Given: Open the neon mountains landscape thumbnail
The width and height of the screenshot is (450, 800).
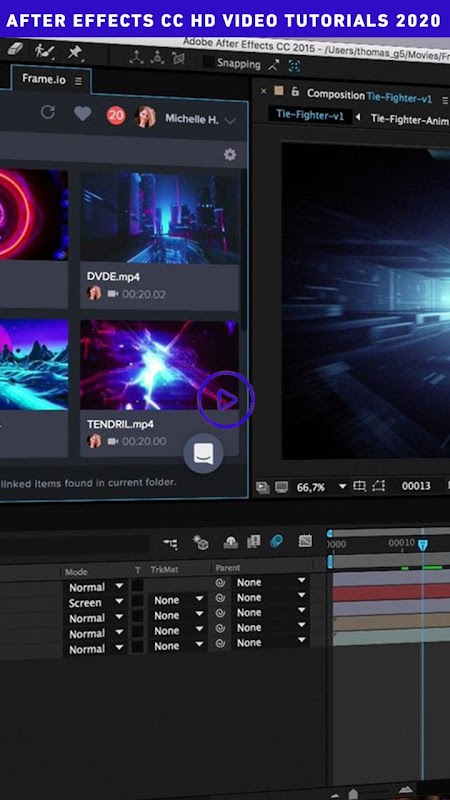Looking at the screenshot, I should pyautogui.click(x=34, y=363).
